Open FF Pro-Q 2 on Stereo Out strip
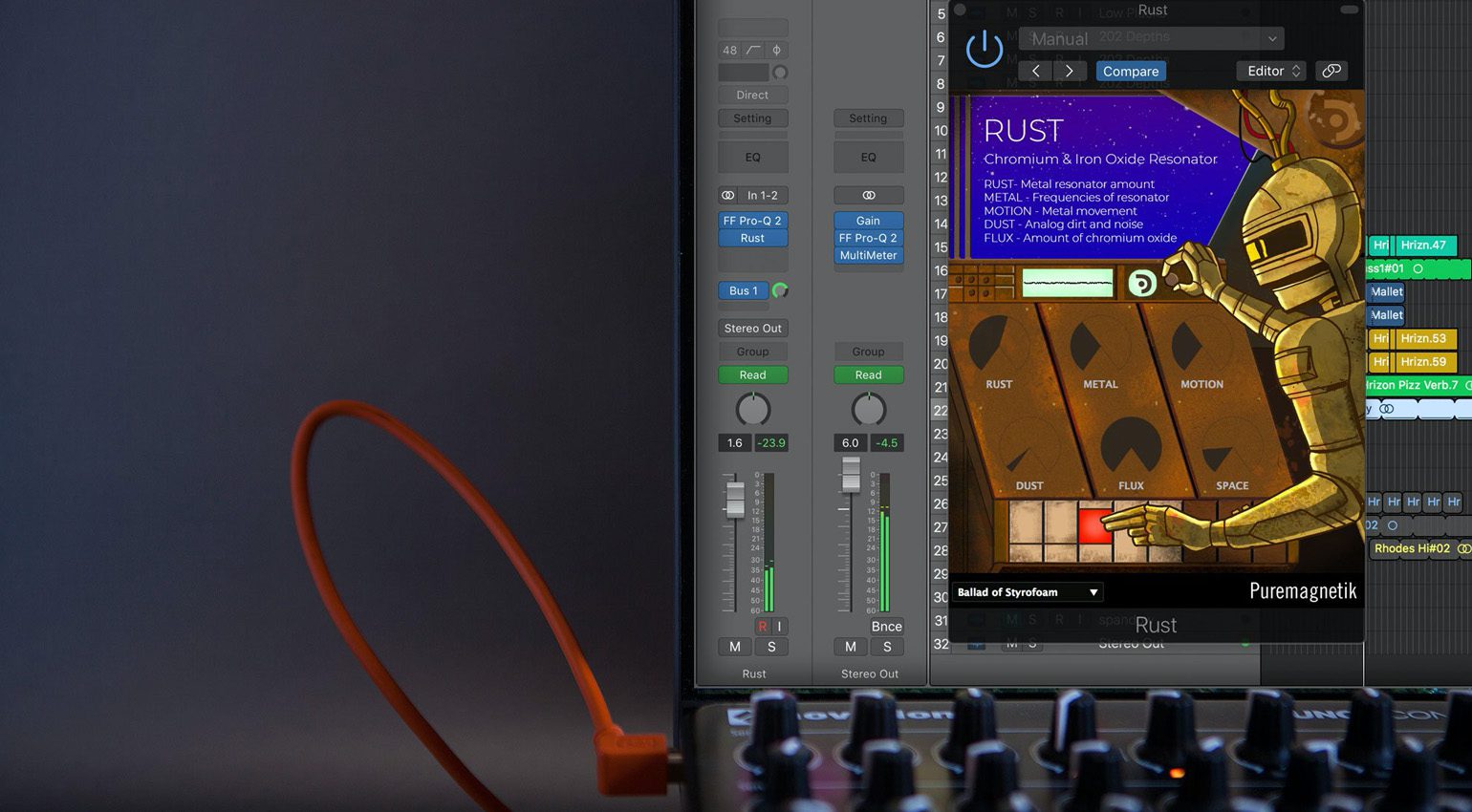1472x812 pixels. pos(868,238)
